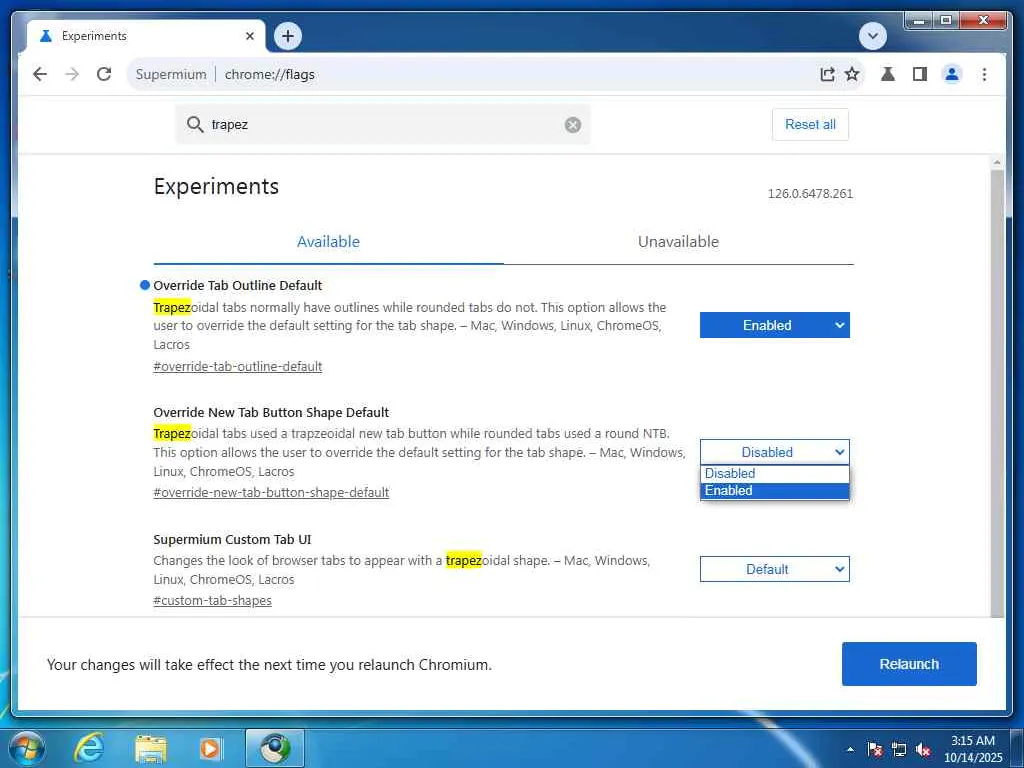Click the Supermium taskbar button

coord(275,748)
